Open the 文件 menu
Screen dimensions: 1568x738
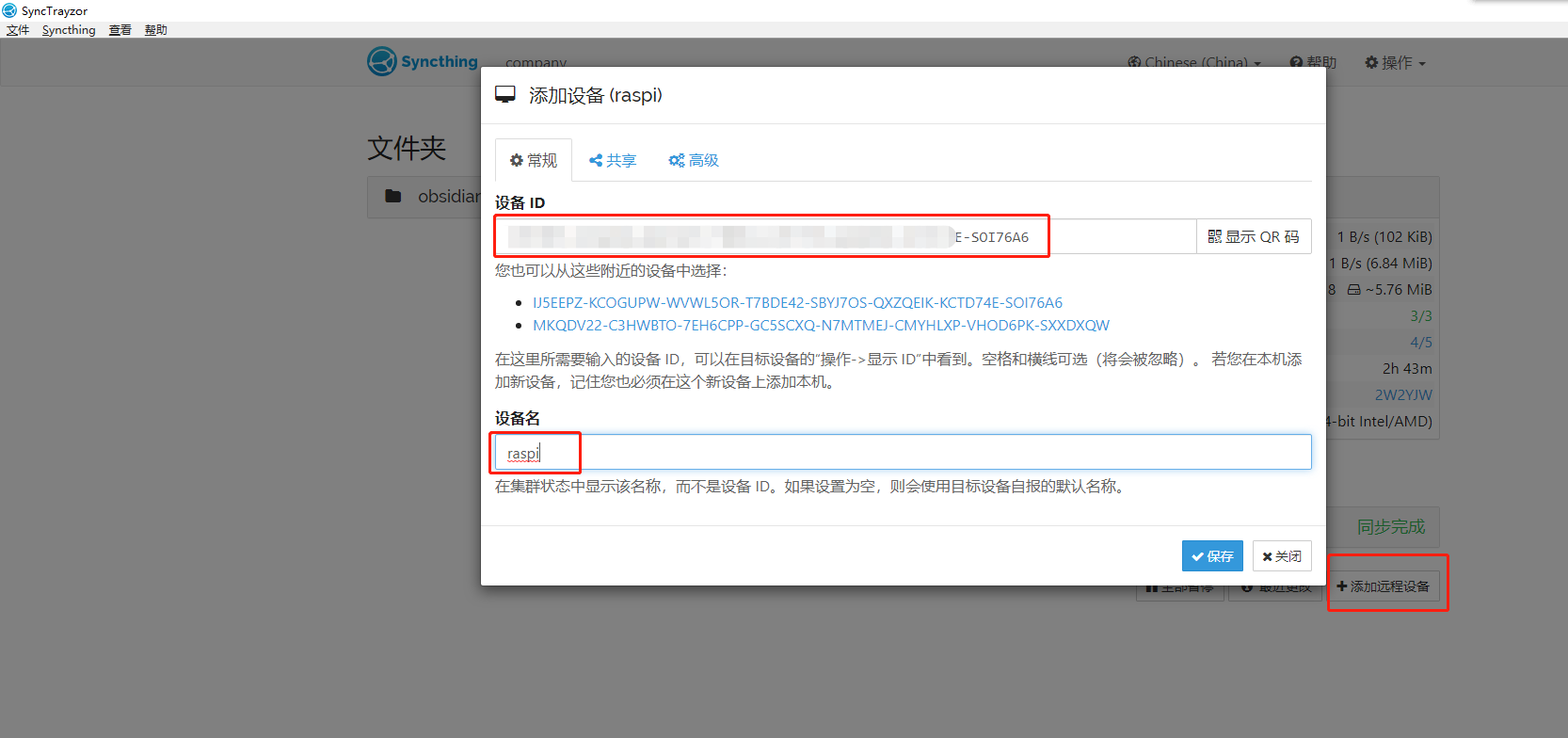(x=18, y=30)
